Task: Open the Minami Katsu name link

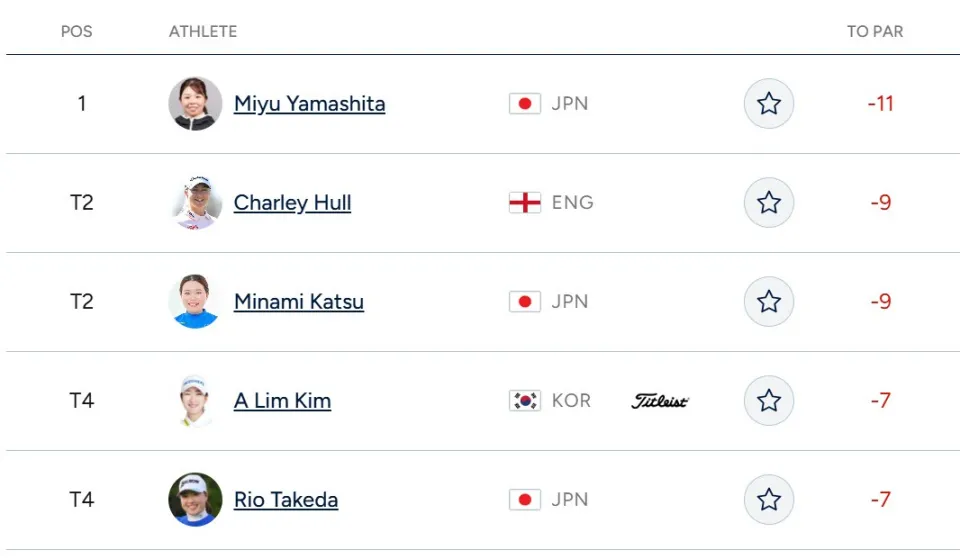Action: 299,301
